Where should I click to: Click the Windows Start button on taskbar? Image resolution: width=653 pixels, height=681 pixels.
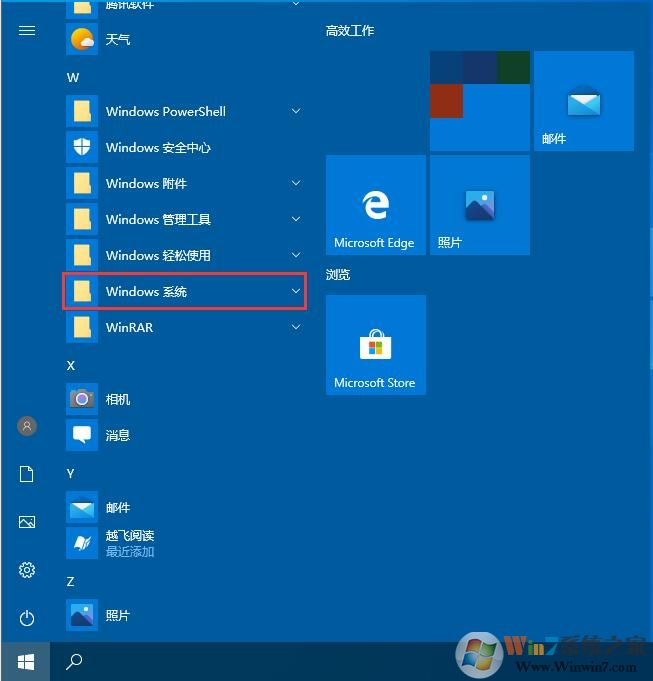[26, 662]
